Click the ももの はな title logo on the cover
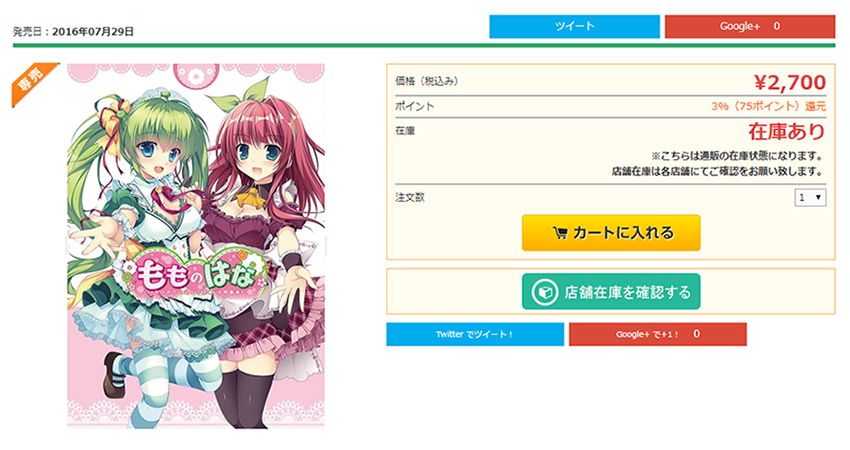Viewport: 850px width, 450px height. pyautogui.click(x=194, y=272)
